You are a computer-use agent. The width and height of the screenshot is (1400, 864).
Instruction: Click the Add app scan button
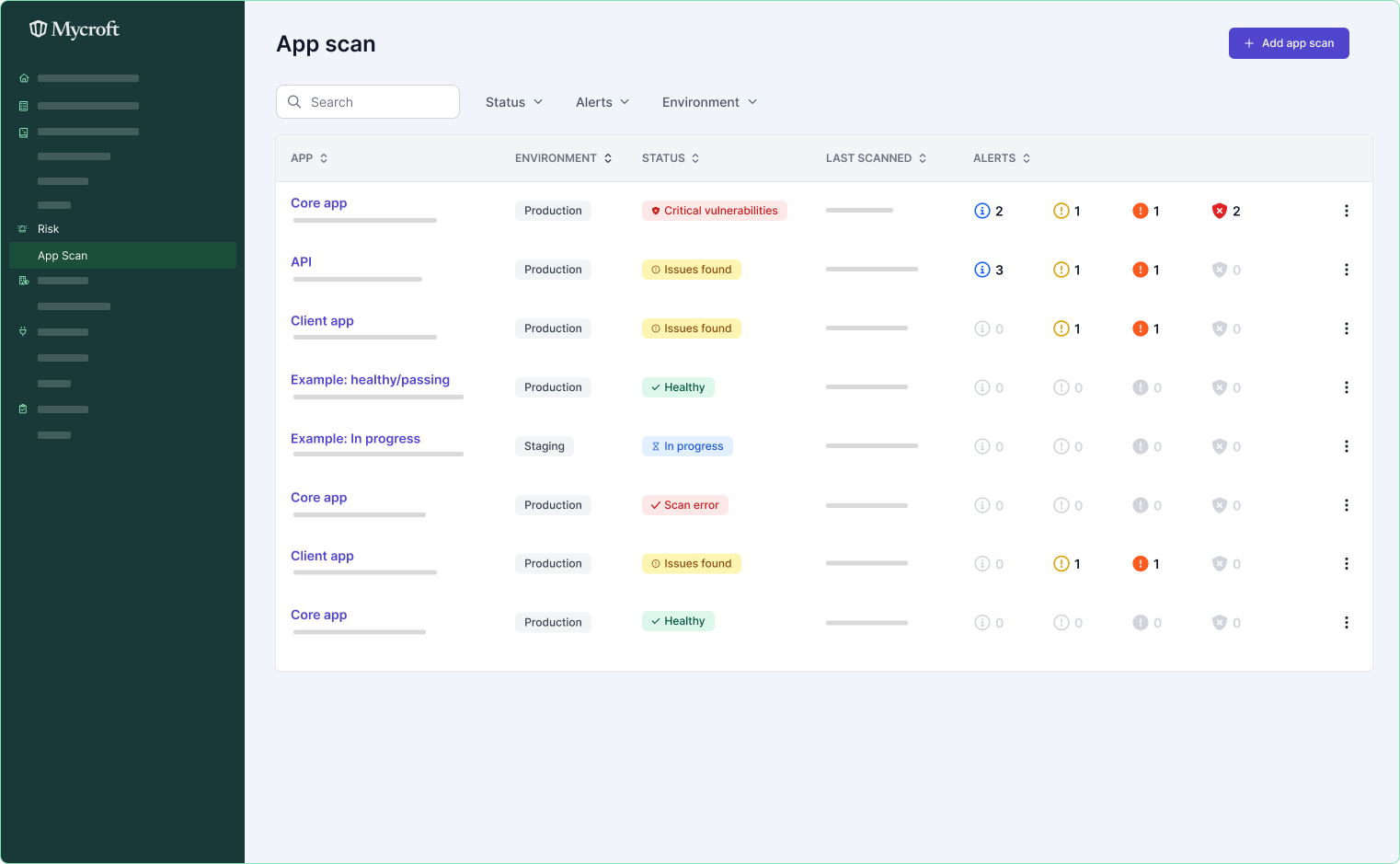[1288, 43]
